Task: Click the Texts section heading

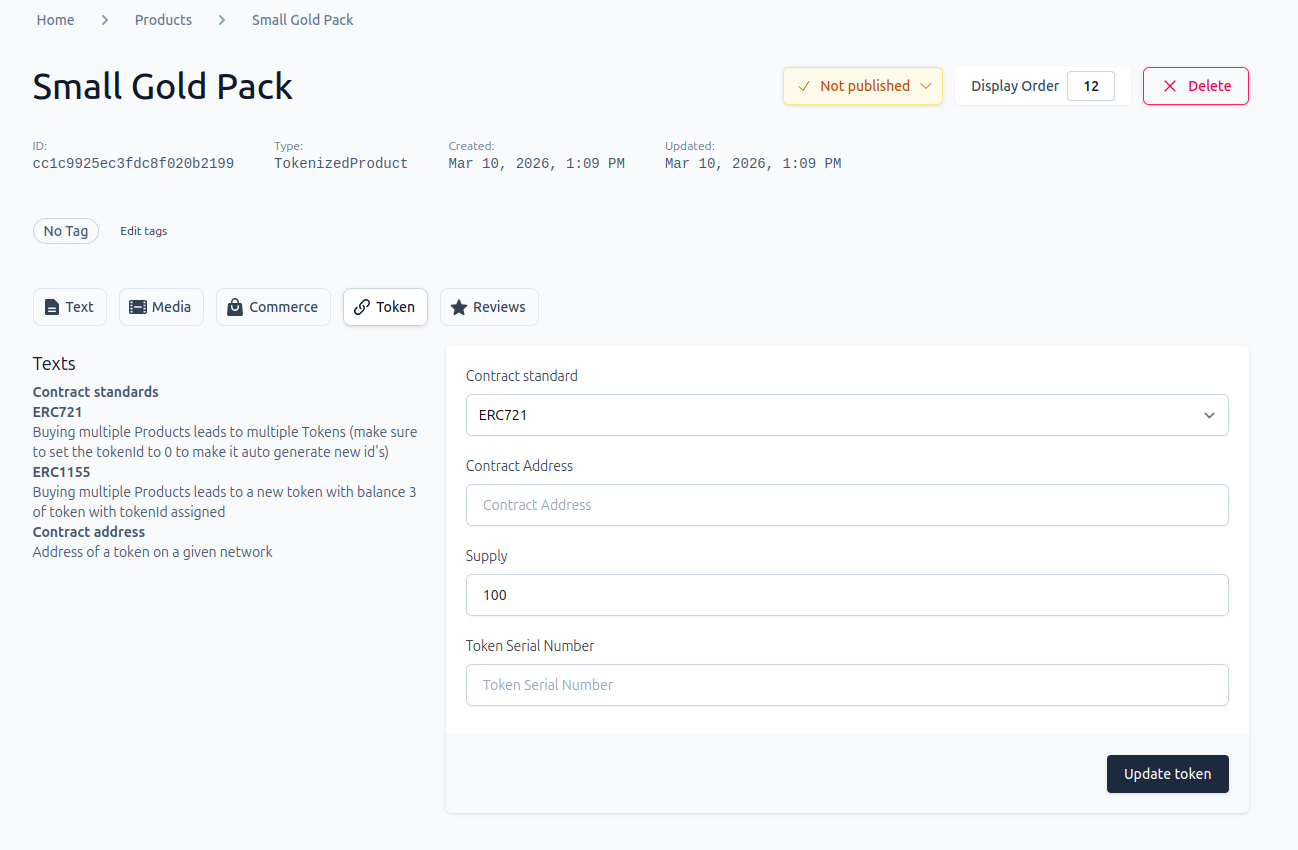Action: coord(54,363)
